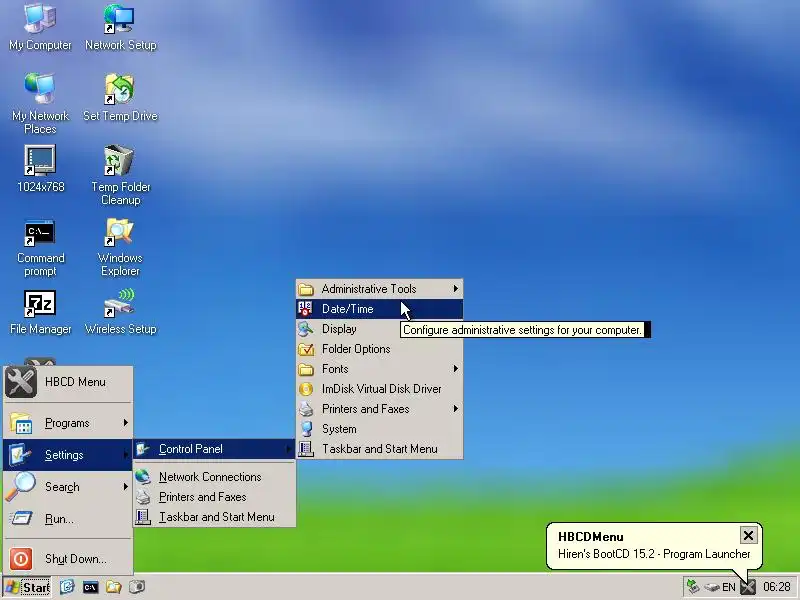
Task: Choose Run... from Start menu
Action: (x=68, y=519)
